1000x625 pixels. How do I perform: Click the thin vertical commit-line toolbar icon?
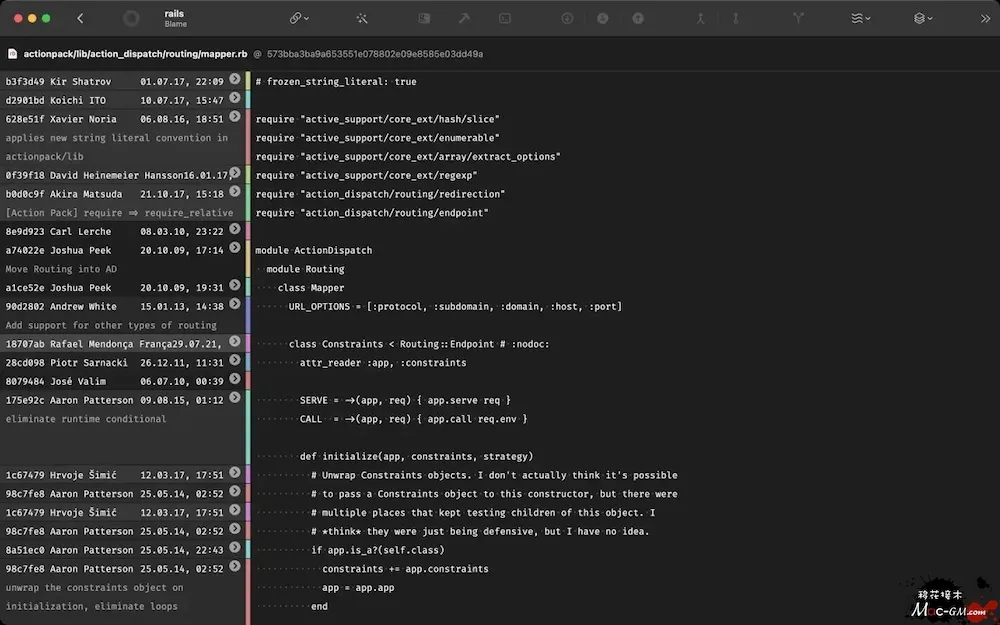(x=736, y=18)
